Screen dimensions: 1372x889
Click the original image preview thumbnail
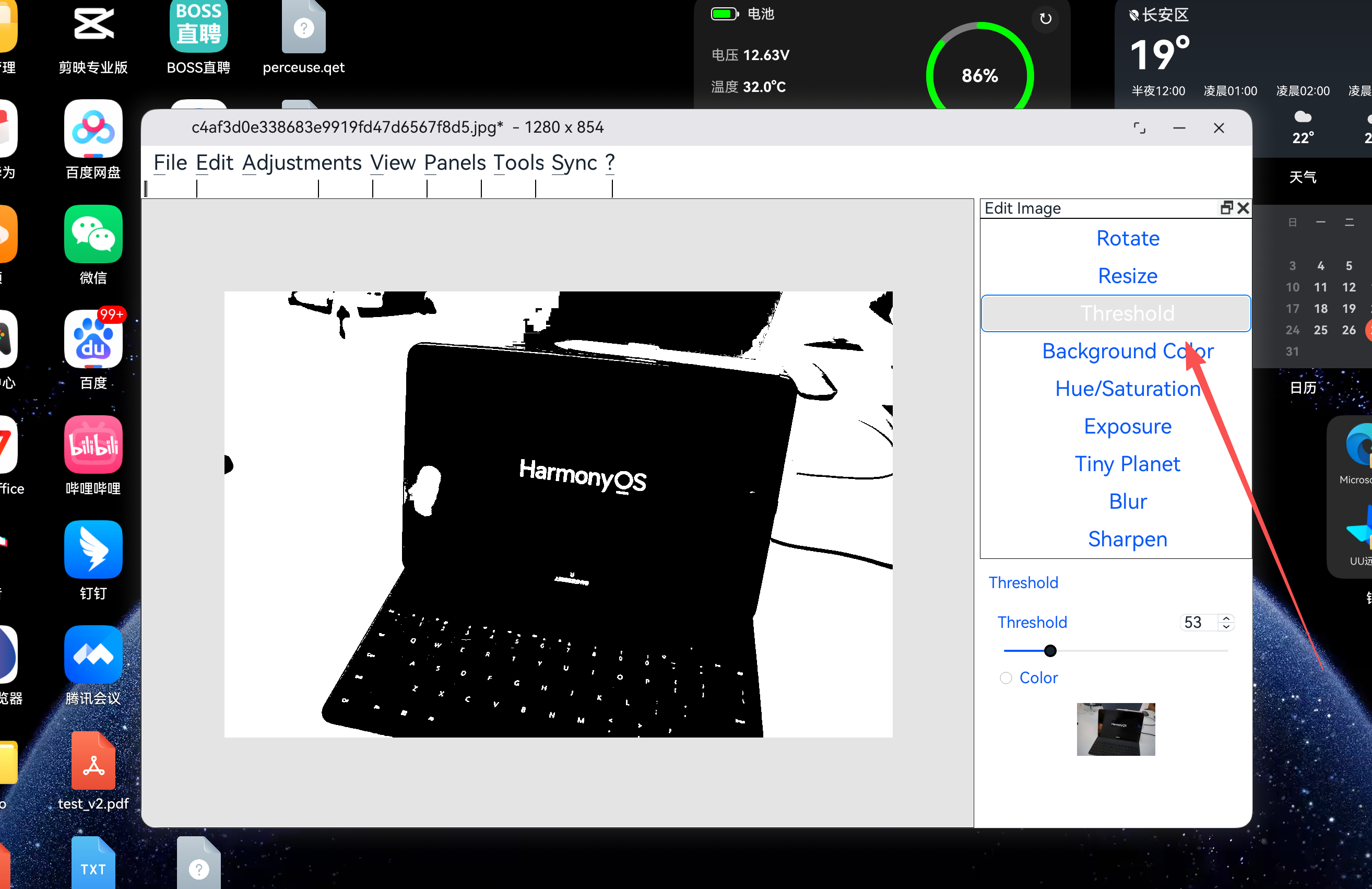tap(1116, 729)
